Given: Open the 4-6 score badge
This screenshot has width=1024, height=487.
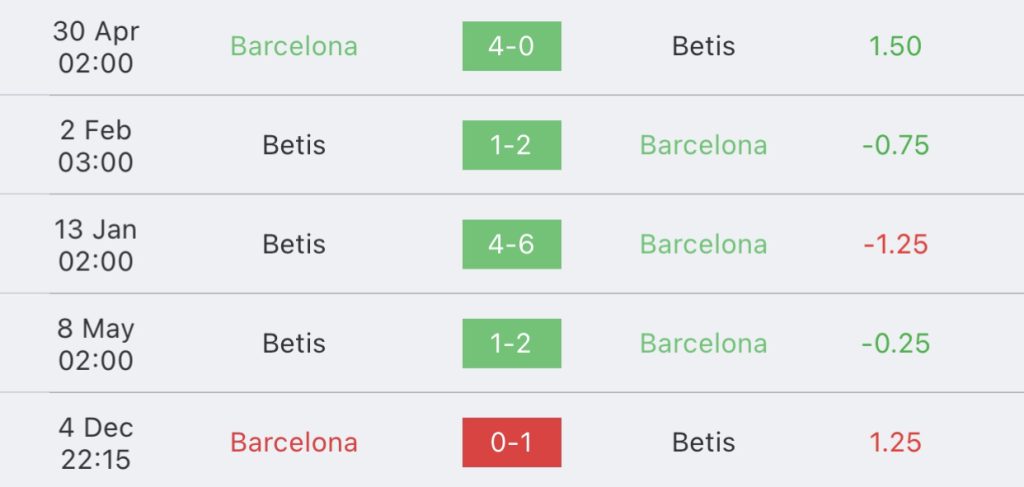Looking at the screenshot, I should coord(511,244).
